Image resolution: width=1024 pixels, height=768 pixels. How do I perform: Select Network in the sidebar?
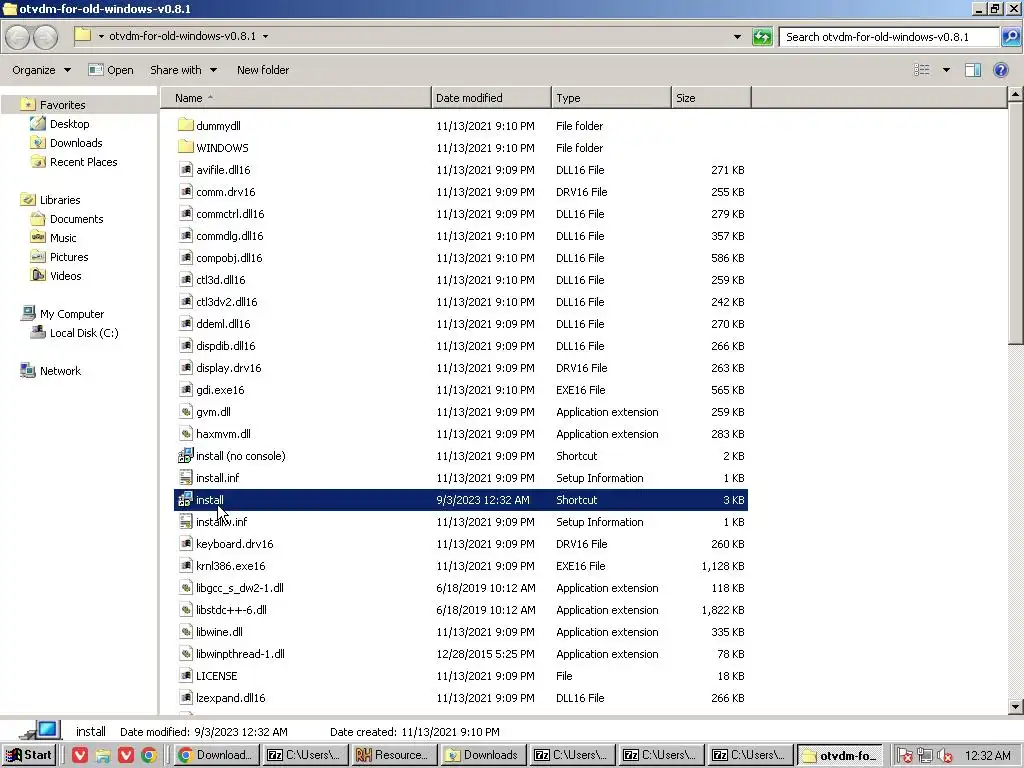[60, 371]
